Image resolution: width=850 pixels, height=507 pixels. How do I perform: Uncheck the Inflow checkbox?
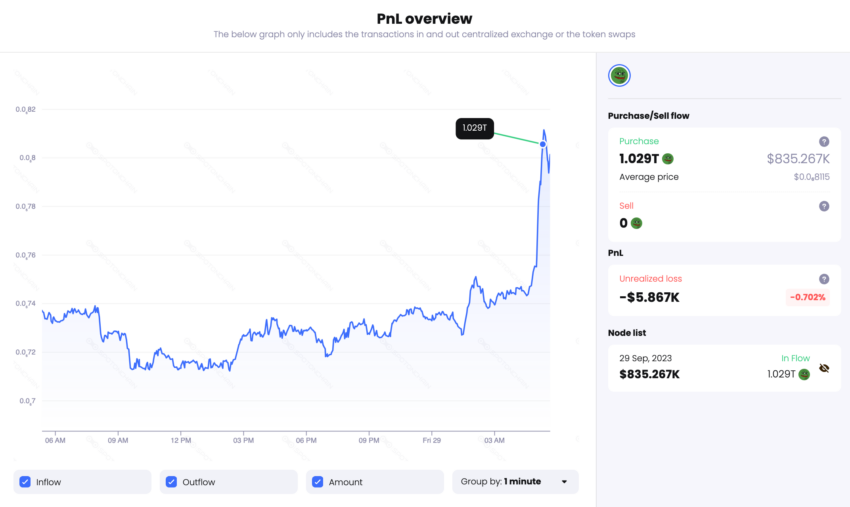point(25,482)
